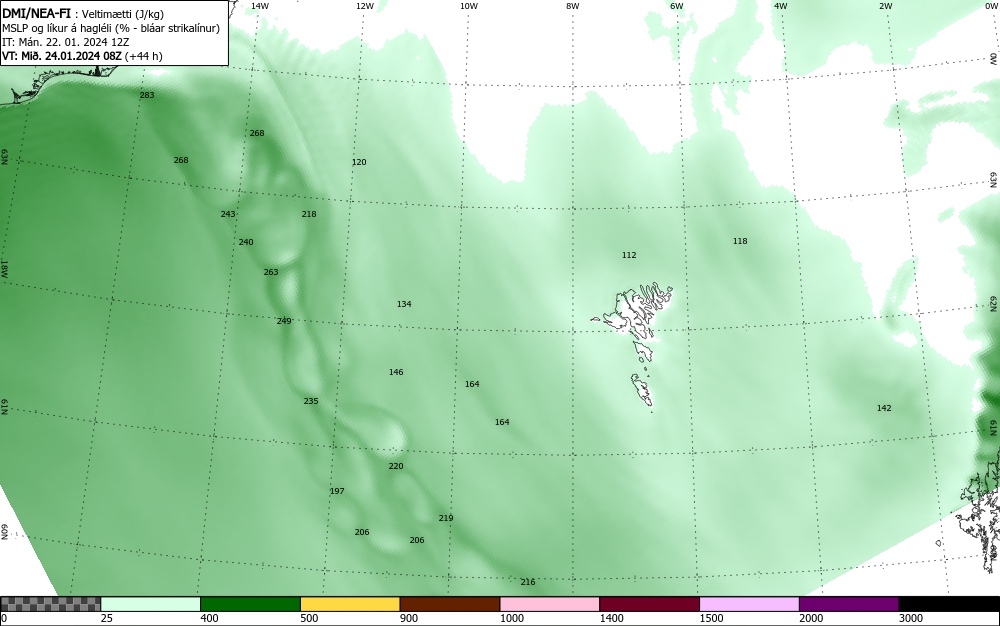Screen dimensions: 1000x626
Task: Click the pale green 25–400 legend swatch
Action: click(x=151, y=604)
